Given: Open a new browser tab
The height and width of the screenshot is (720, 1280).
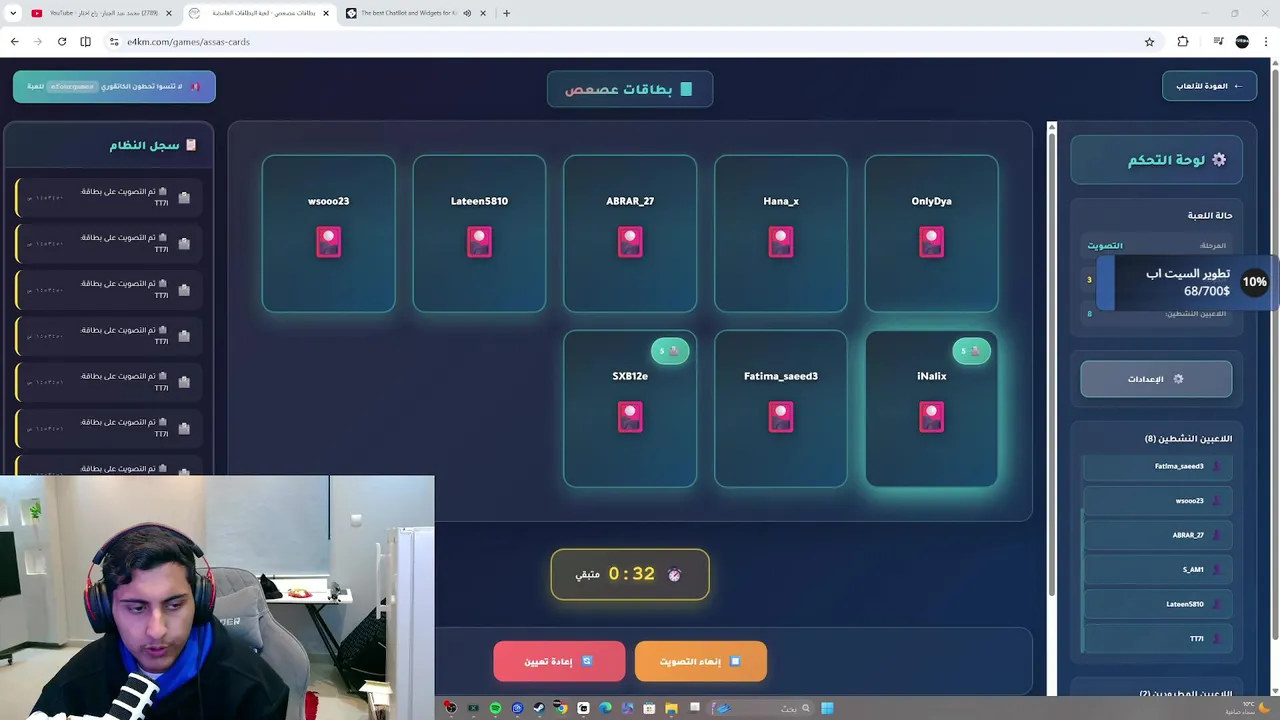Looking at the screenshot, I should click(x=506, y=13).
